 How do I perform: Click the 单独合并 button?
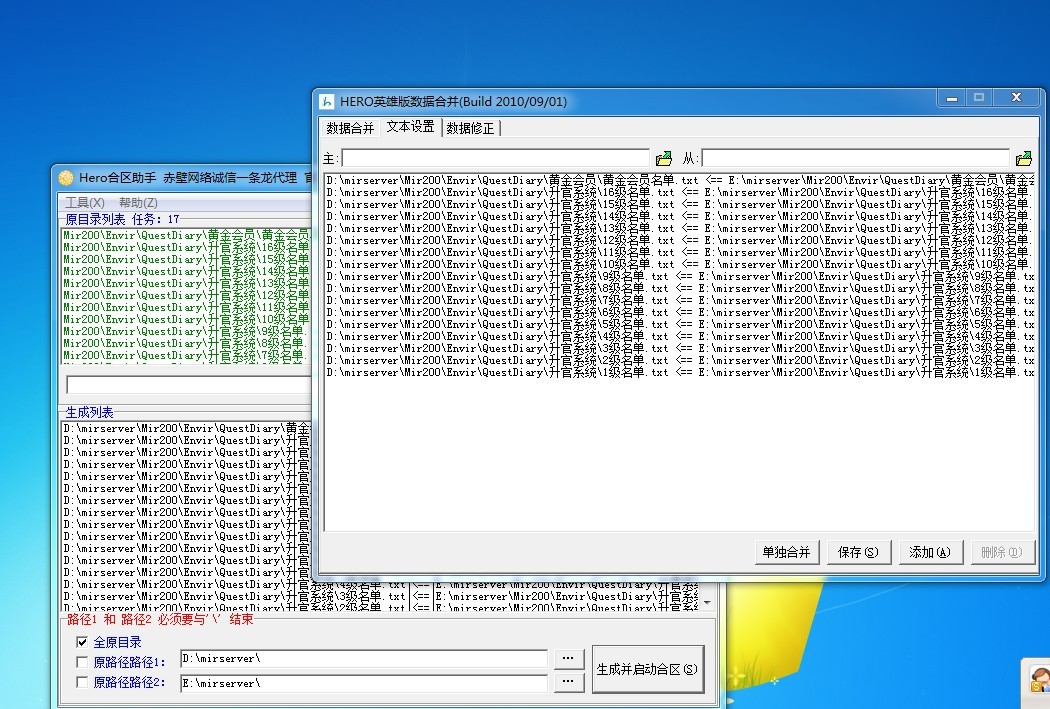[788, 552]
